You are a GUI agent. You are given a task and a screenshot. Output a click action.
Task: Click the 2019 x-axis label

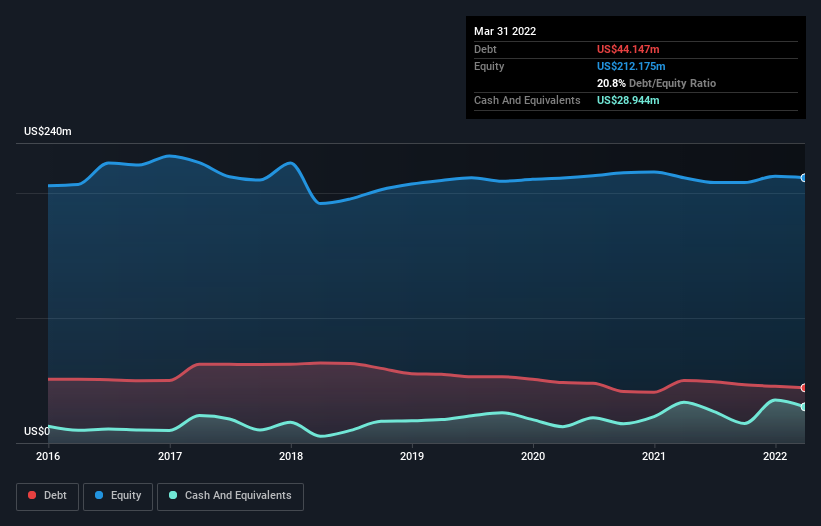tap(412, 456)
